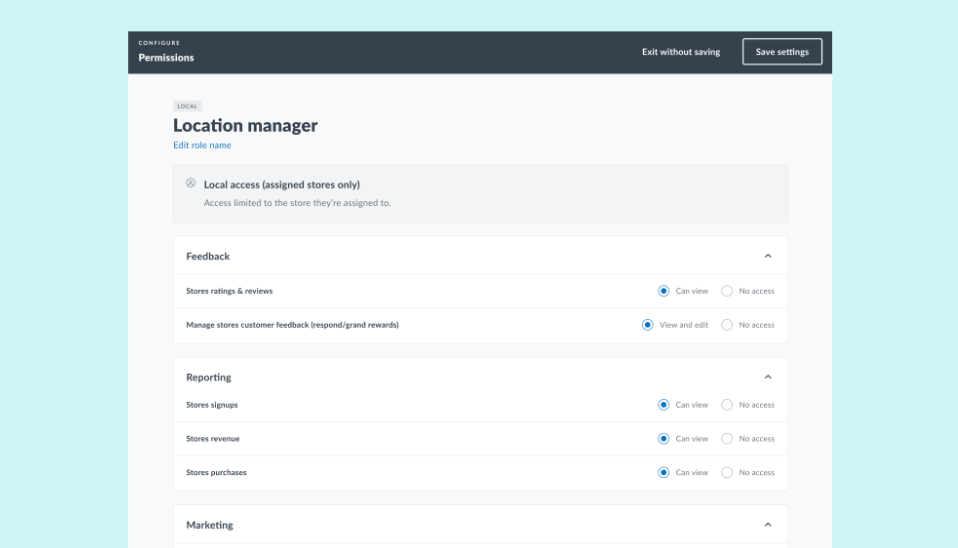Image resolution: width=958 pixels, height=548 pixels.
Task: Select Can view for Stores revenue
Action: click(x=664, y=439)
